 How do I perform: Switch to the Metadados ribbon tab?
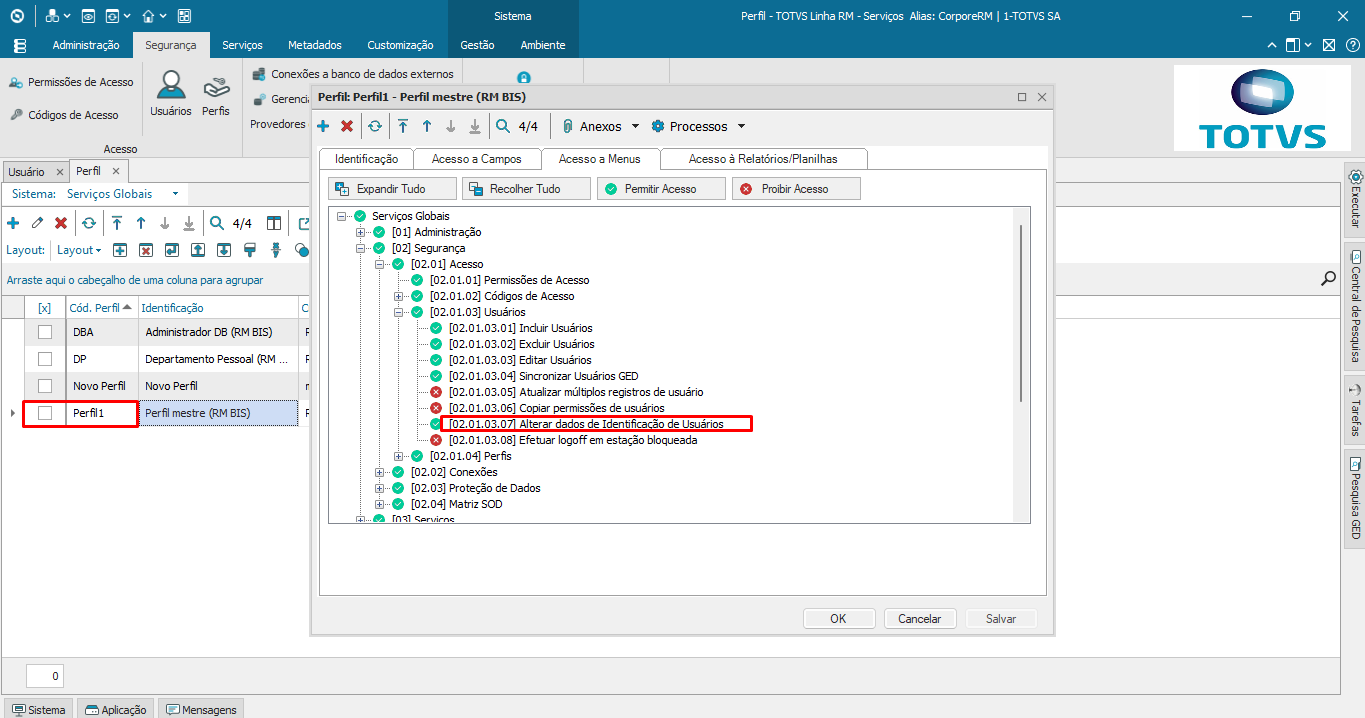pyautogui.click(x=315, y=45)
